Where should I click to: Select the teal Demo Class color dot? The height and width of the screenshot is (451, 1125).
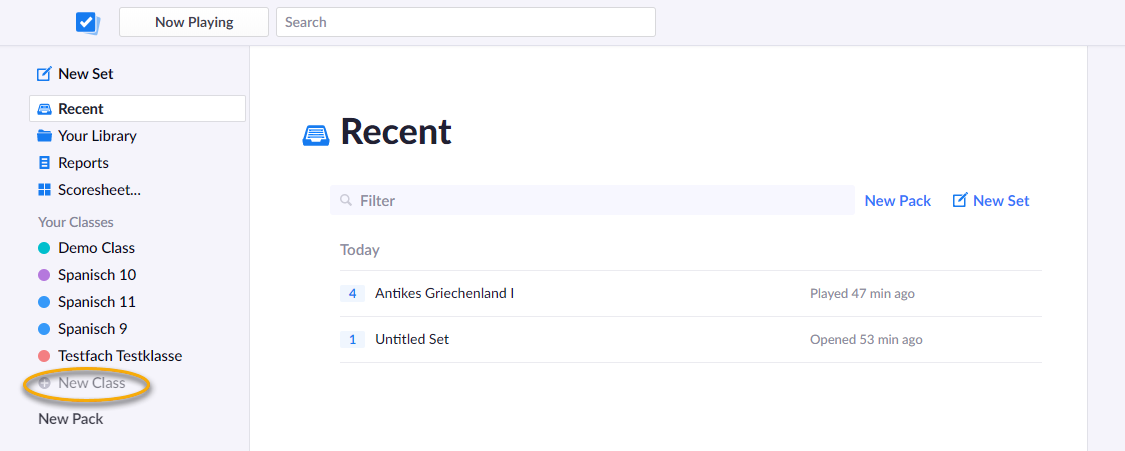(44, 248)
